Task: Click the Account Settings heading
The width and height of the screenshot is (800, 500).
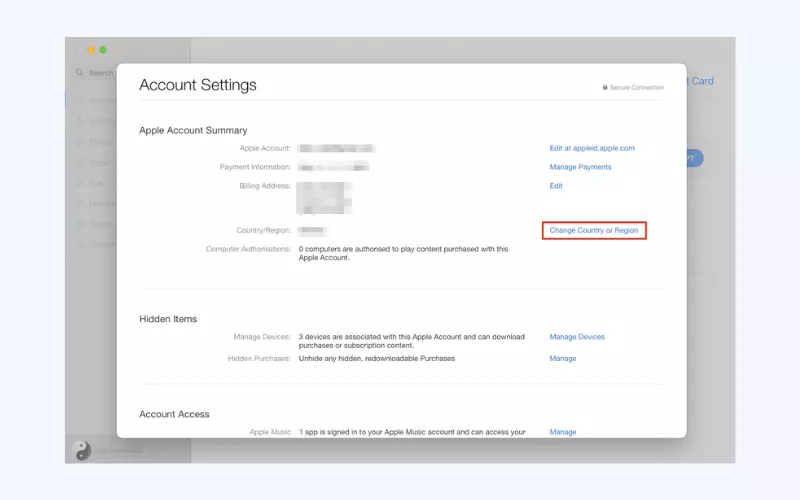Action: coord(198,85)
